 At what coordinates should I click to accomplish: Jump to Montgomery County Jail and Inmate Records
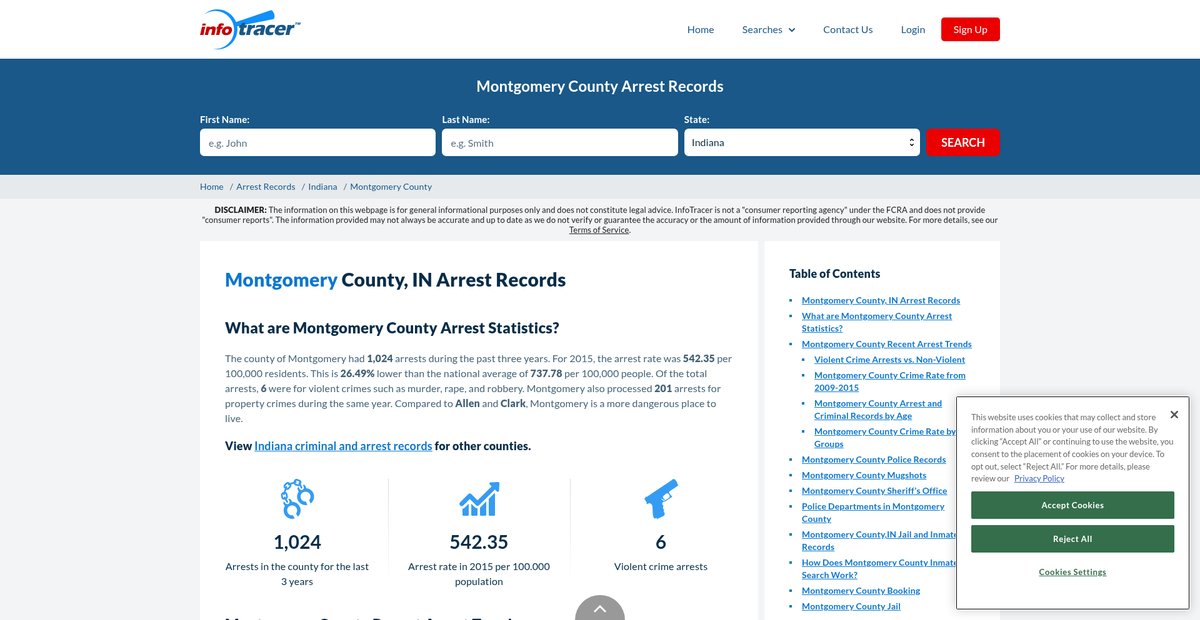click(879, 541)
